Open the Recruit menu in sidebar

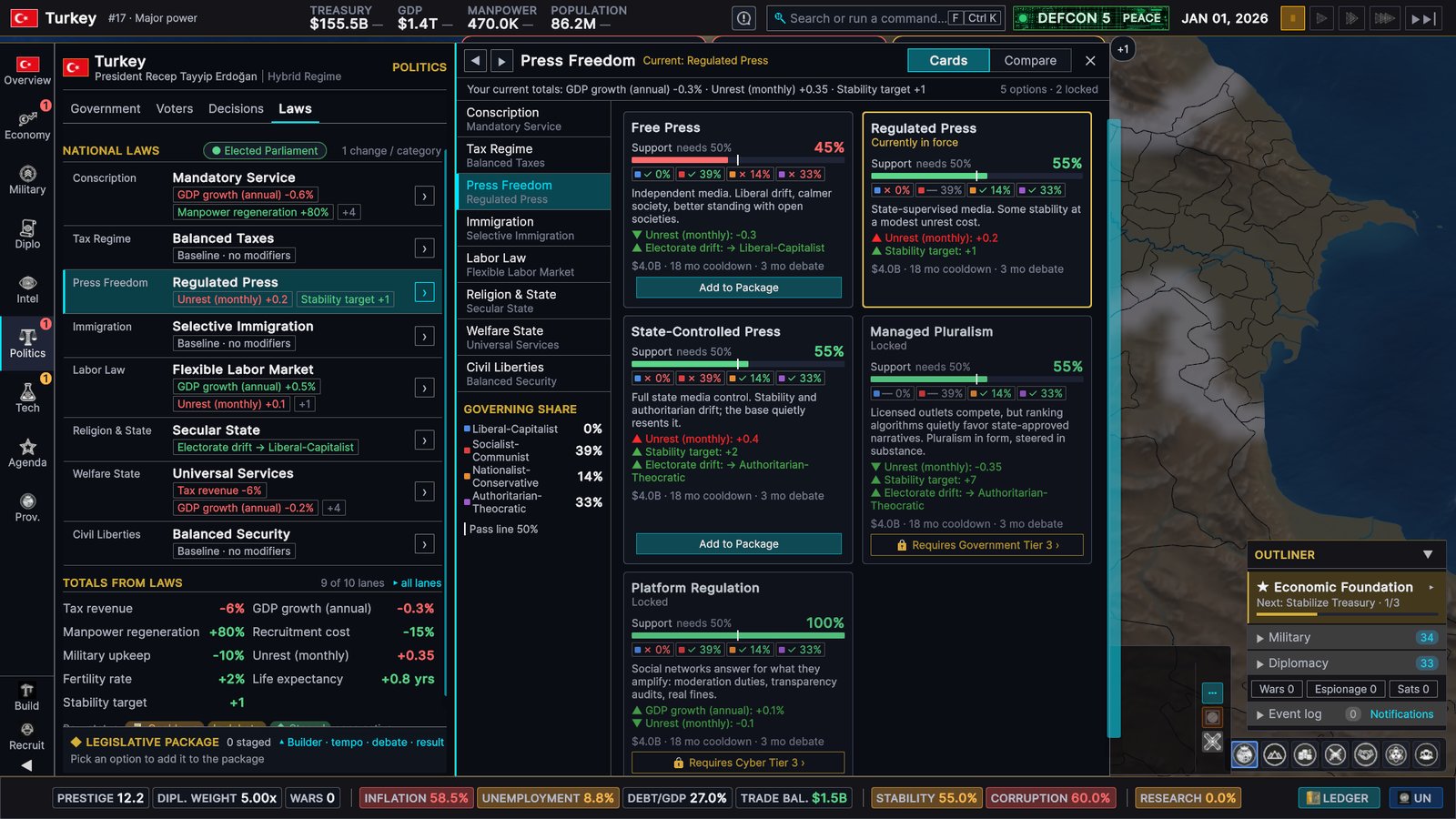click(26, 737)
